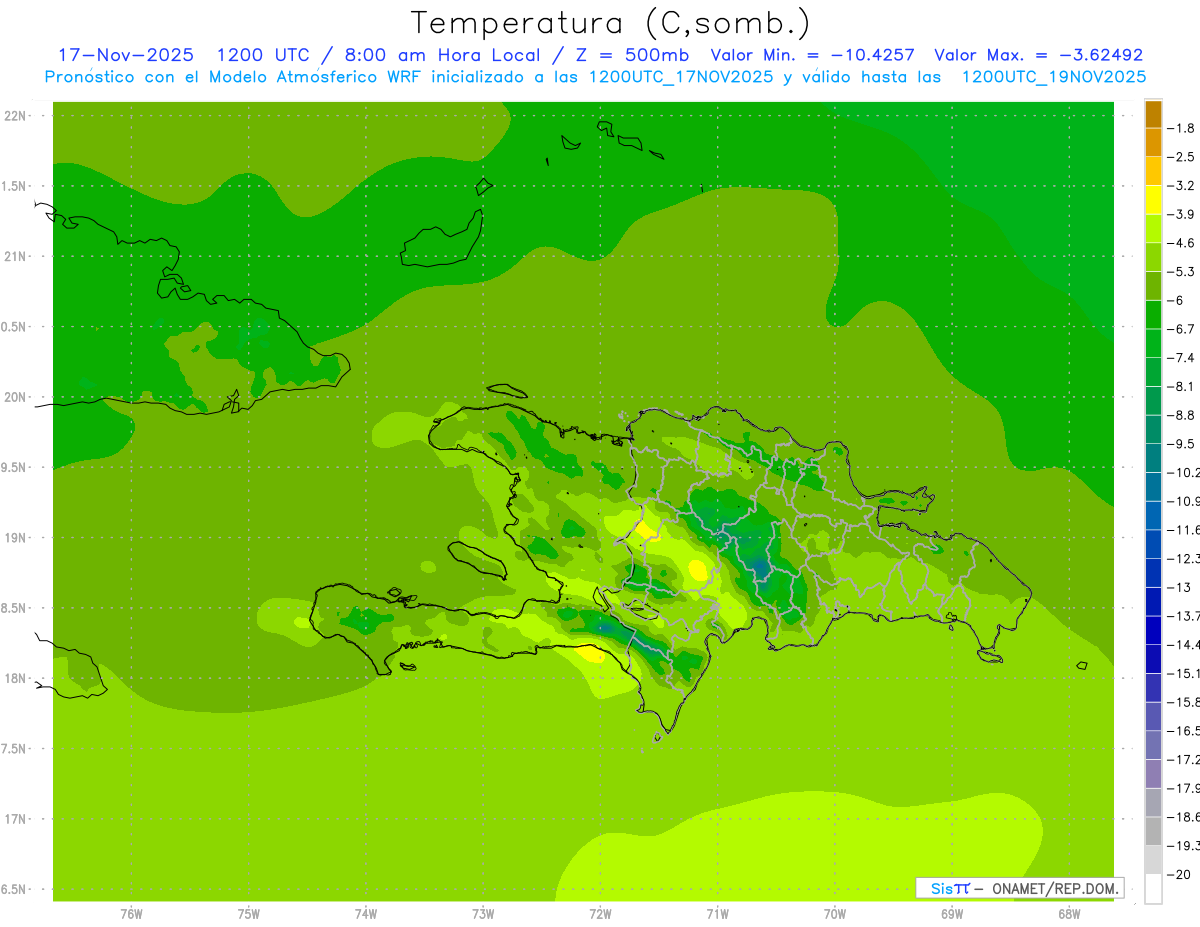Click the 68W longitude axis label

[1069, 914]
